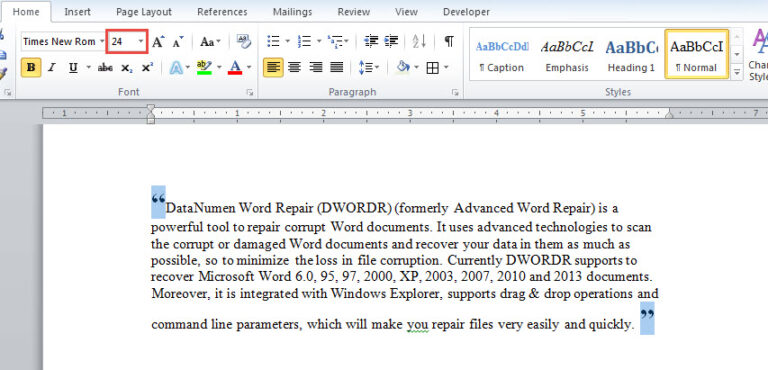Screen dimensions: 768x370
Task: Expand the styles gallery More arrow
Action: 737,73
